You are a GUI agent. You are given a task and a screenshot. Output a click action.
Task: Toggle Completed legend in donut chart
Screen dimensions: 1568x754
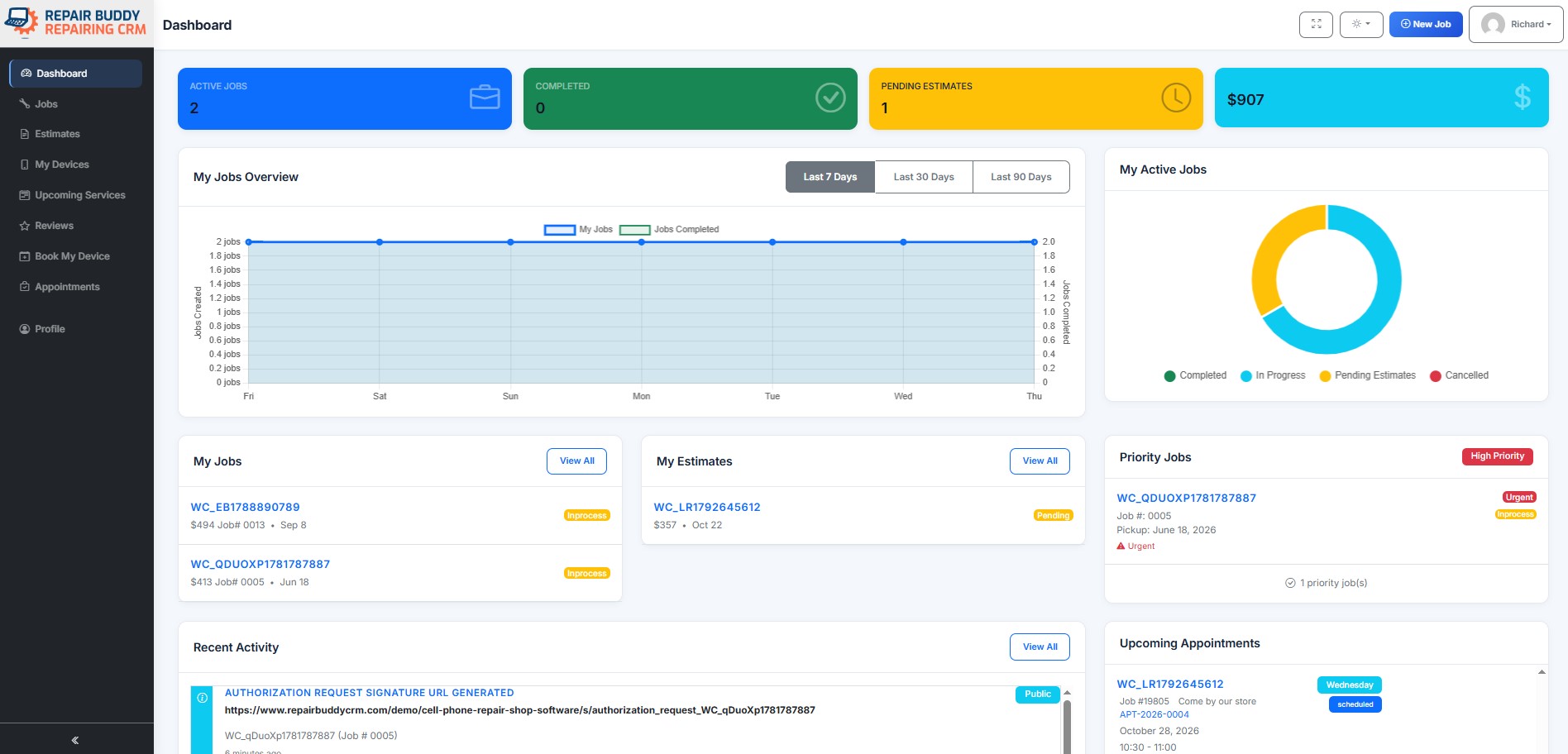point(1195,375)
